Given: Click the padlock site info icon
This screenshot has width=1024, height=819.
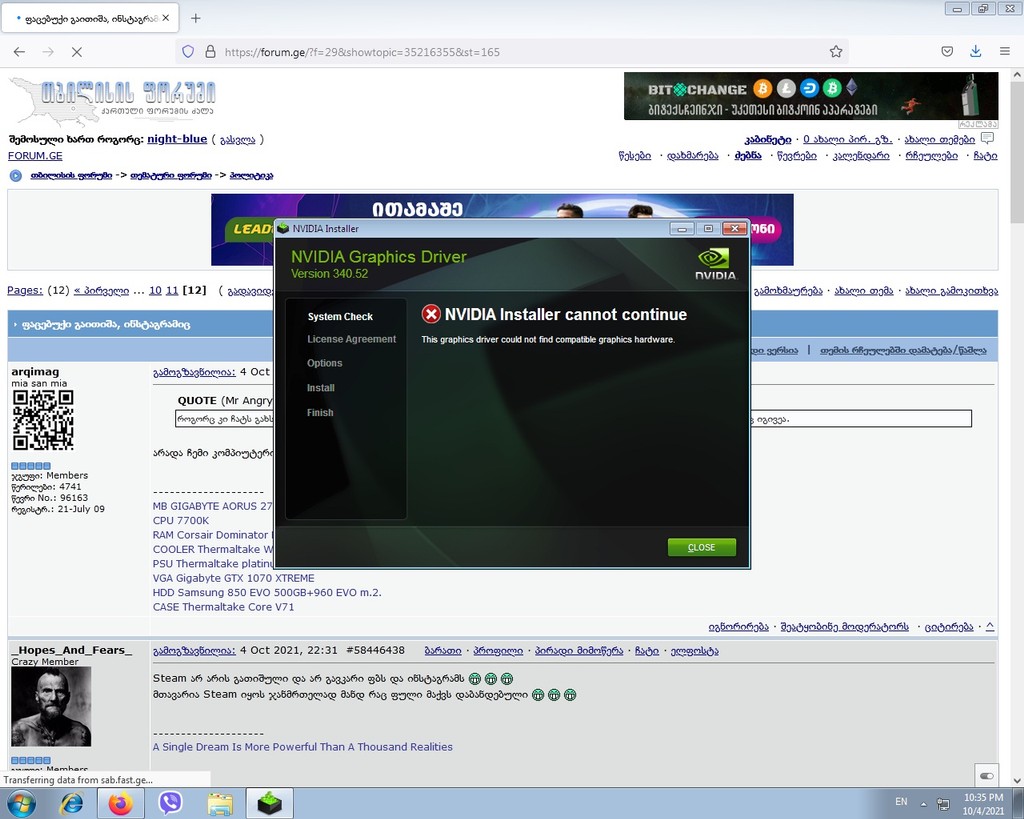Looking at the screenshot, I should point(210,52).
